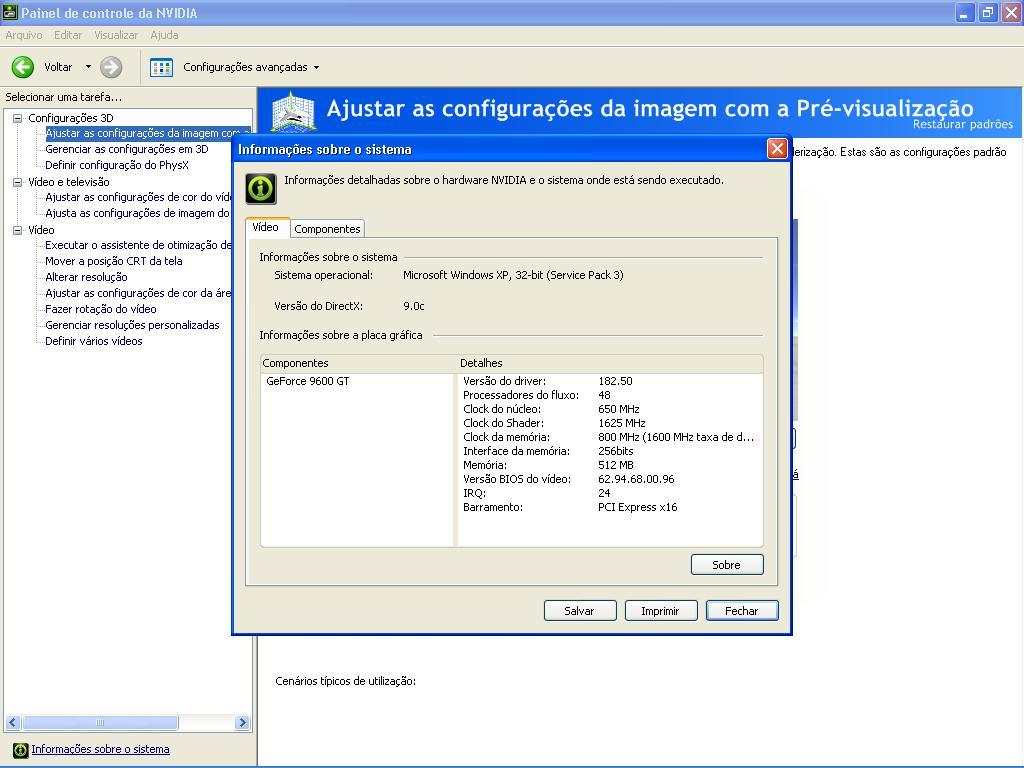Open the Voltar history dropdown arrow

point(88,67)
